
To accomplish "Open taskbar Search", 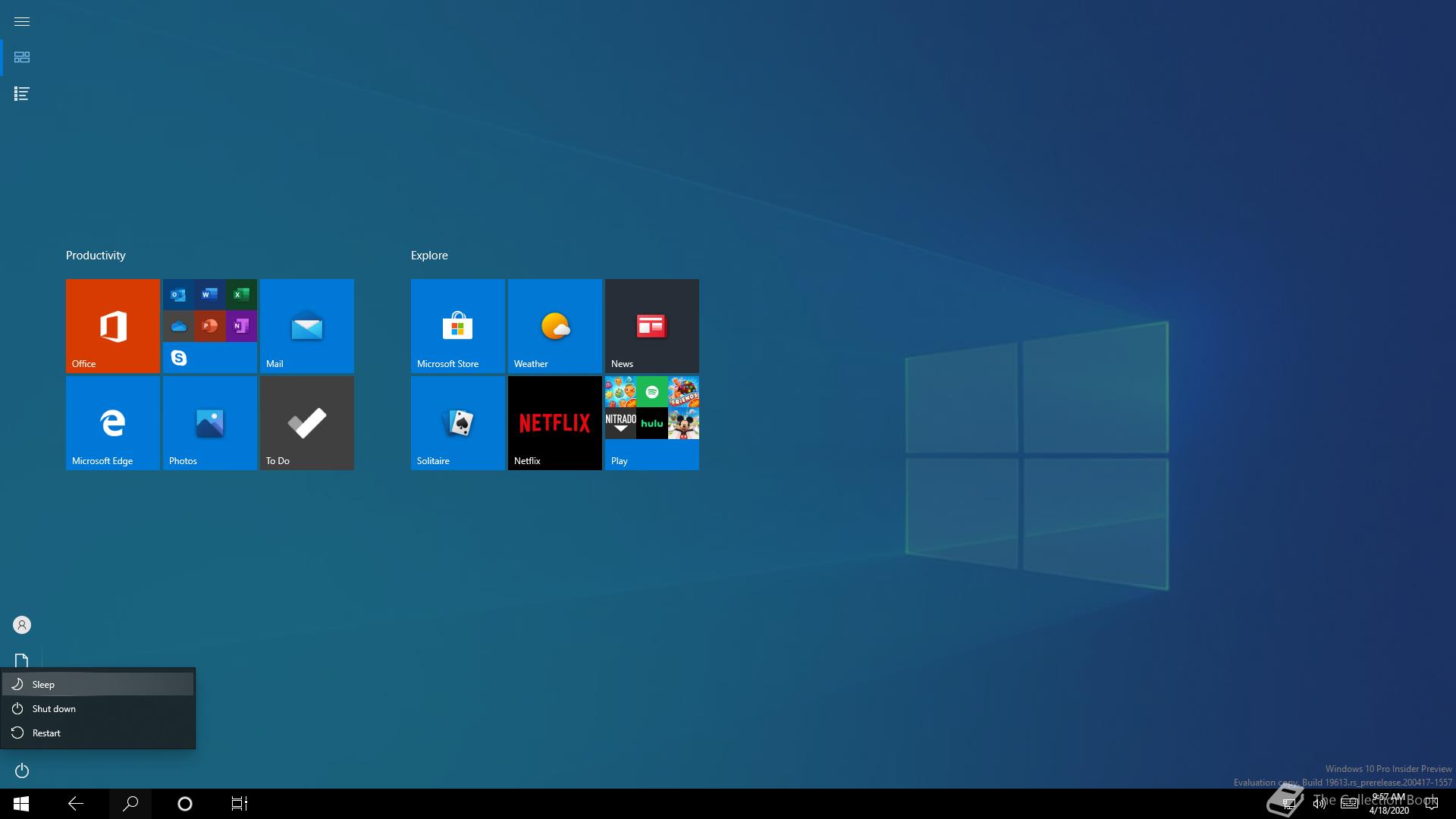I will click(x=130, y=804).
